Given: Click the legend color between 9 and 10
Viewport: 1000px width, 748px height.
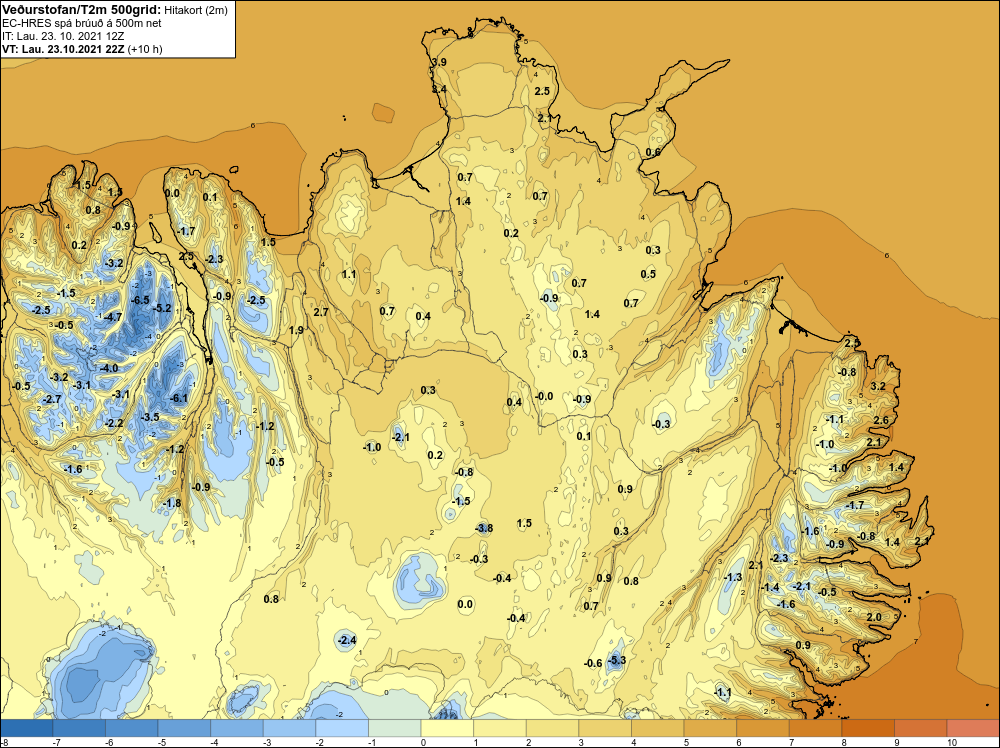Looking at the screenshot, I should click(x=920, y=728).
